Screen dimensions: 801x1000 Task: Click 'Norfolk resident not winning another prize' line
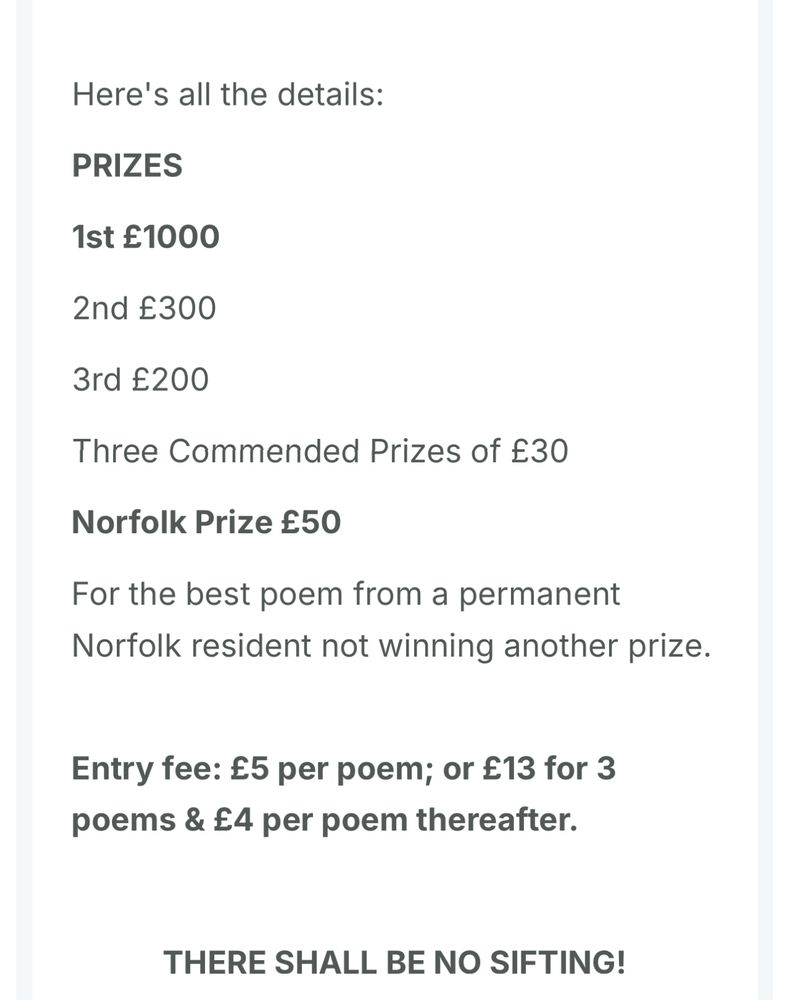391,646
